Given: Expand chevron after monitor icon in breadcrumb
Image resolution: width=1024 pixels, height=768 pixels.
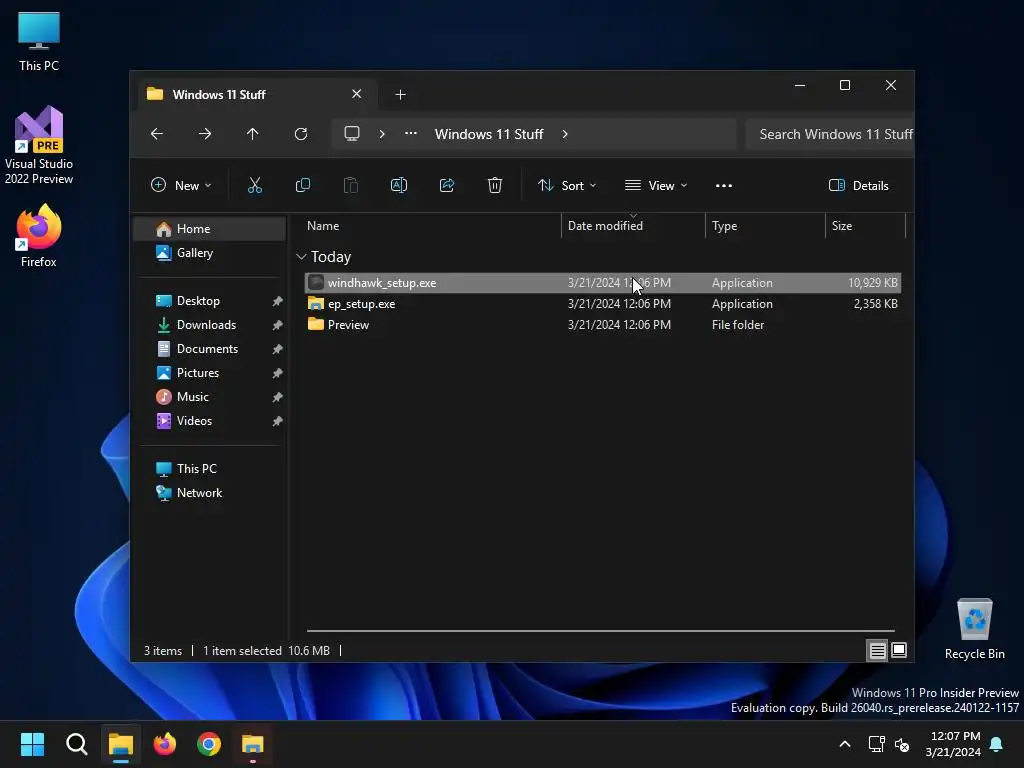Looking at the screenshot, I should click(x=381, y=134).
